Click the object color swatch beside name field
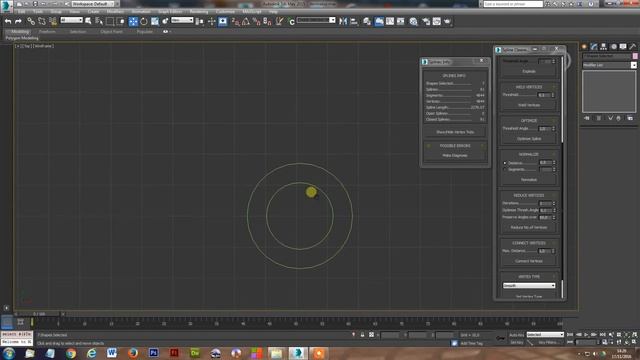 635,56
